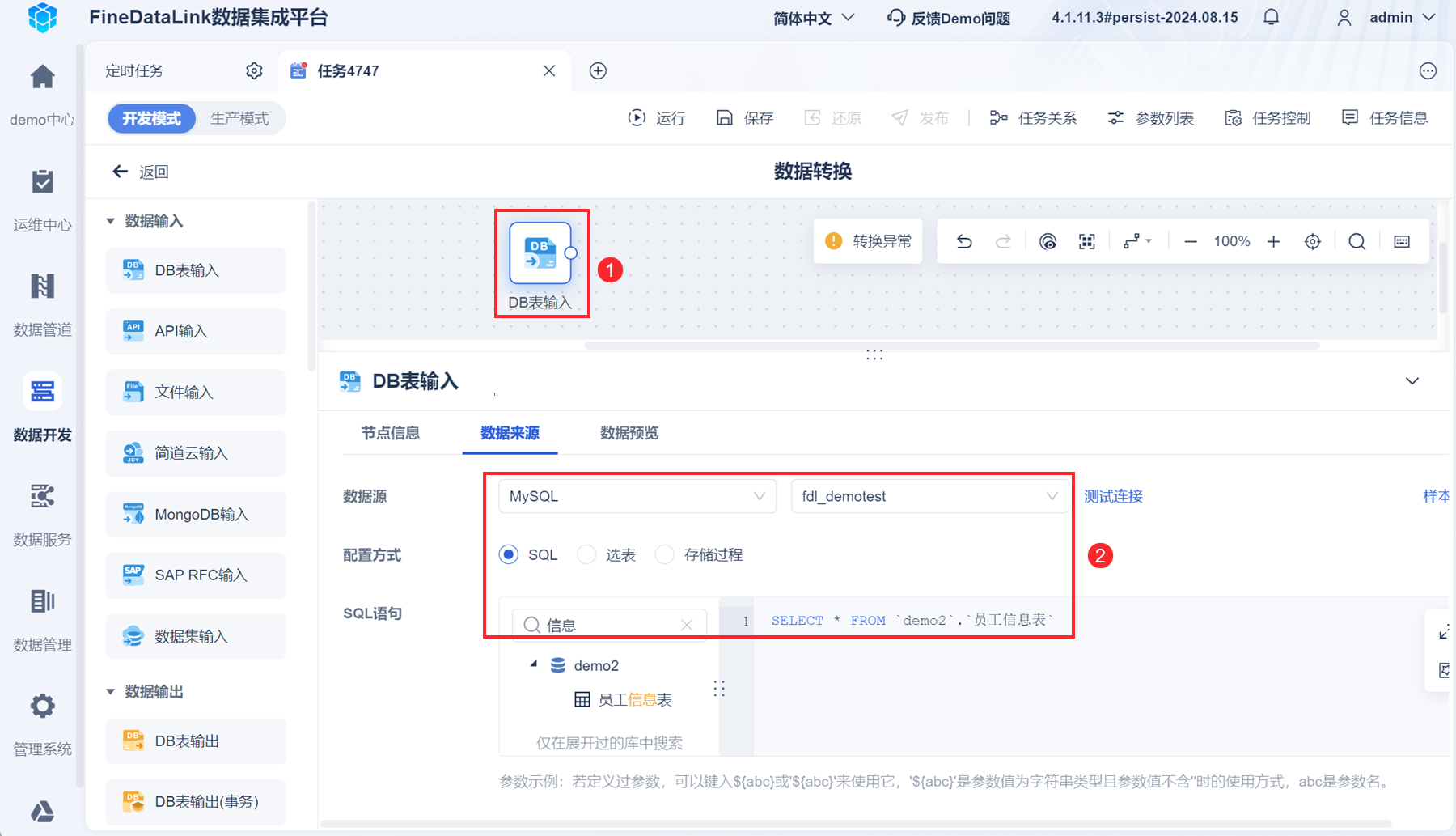Screen dimensions: 1456x836
Task: Open the connector line style dropdown
Action: point(1137,241)
